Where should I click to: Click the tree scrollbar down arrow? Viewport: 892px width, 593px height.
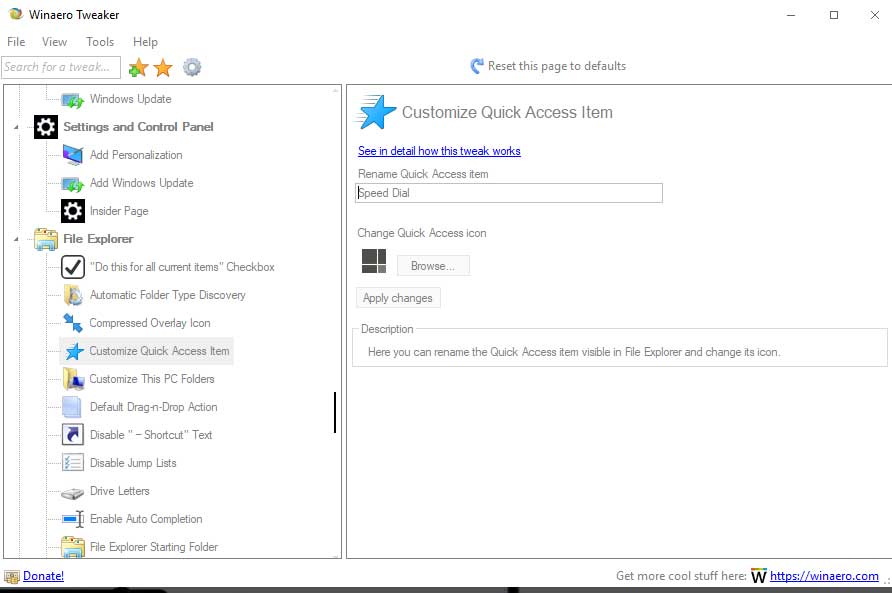point(335,556)
